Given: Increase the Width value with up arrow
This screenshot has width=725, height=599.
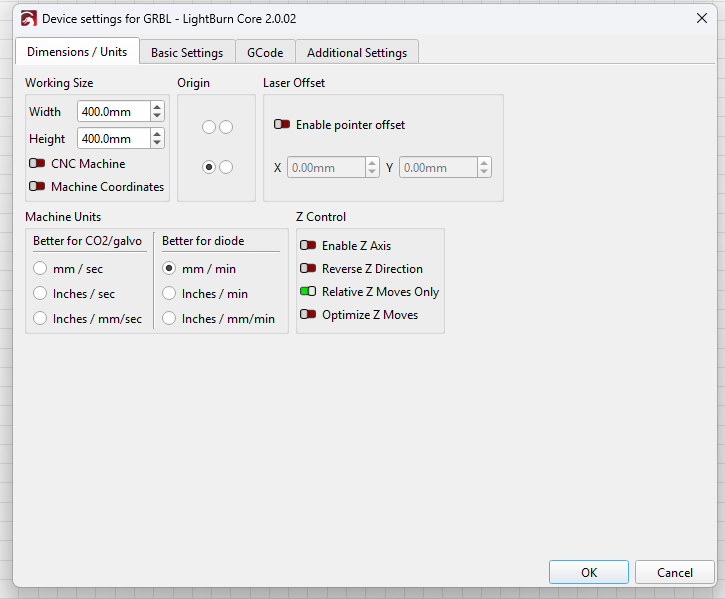Looking at the screenshot, I should 157,107.
